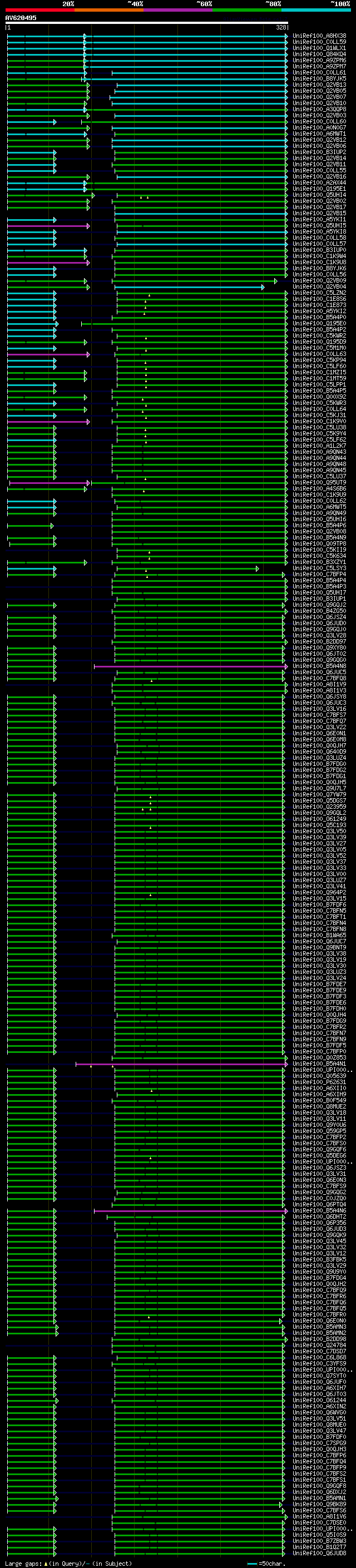The height and width of the screenshot is (1568, 356).
Task: Select hit label UniRef100_A2AX44
Action: coord(319,182)
